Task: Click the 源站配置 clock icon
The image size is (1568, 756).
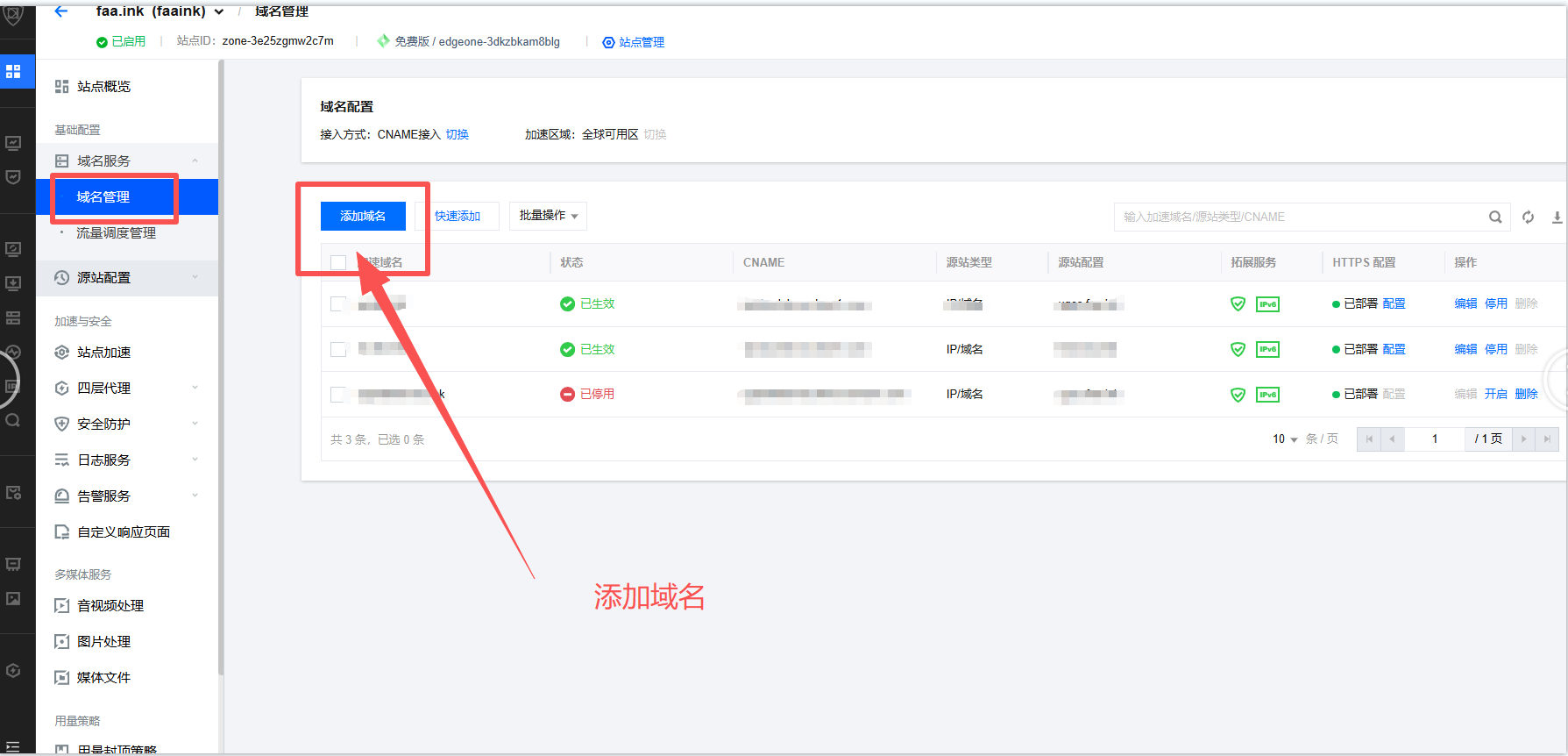Action: click(61, 277)
